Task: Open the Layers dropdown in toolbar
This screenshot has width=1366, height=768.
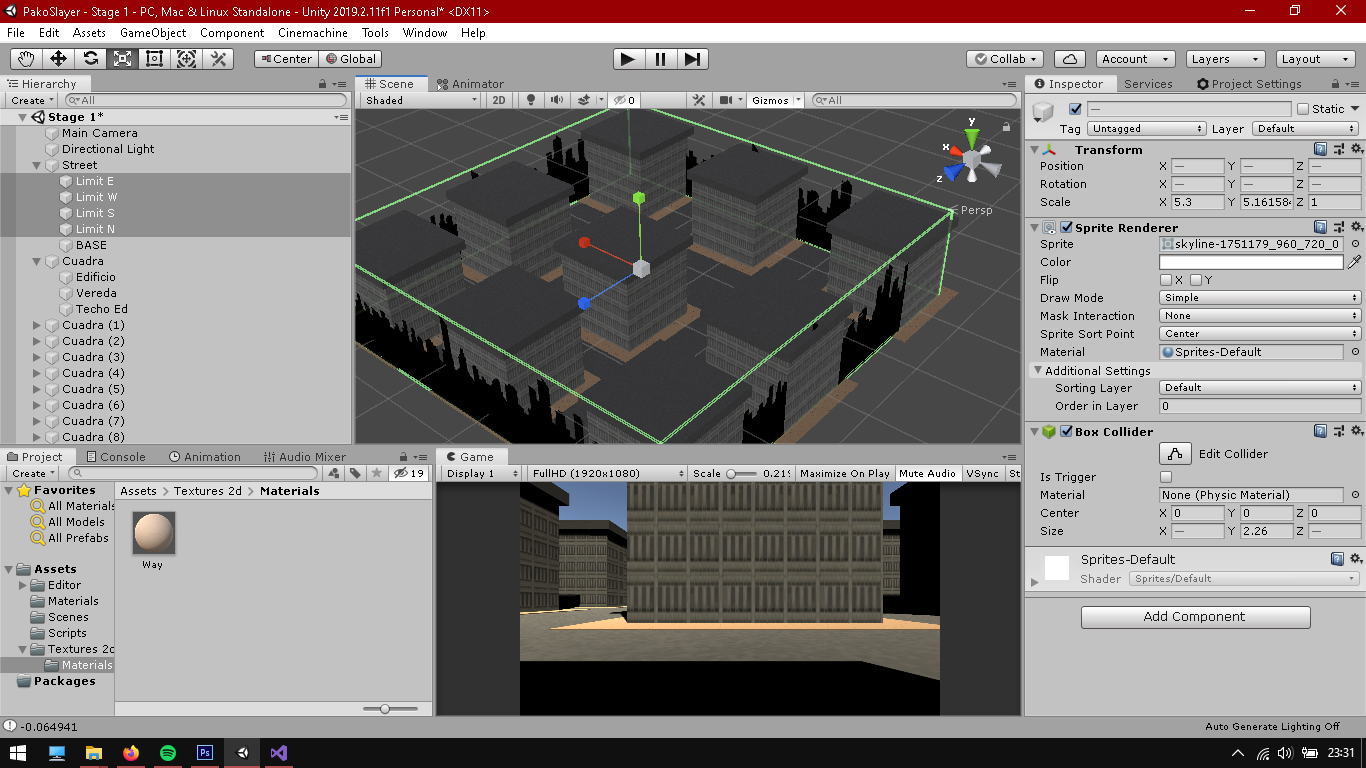Action: 1225,59
